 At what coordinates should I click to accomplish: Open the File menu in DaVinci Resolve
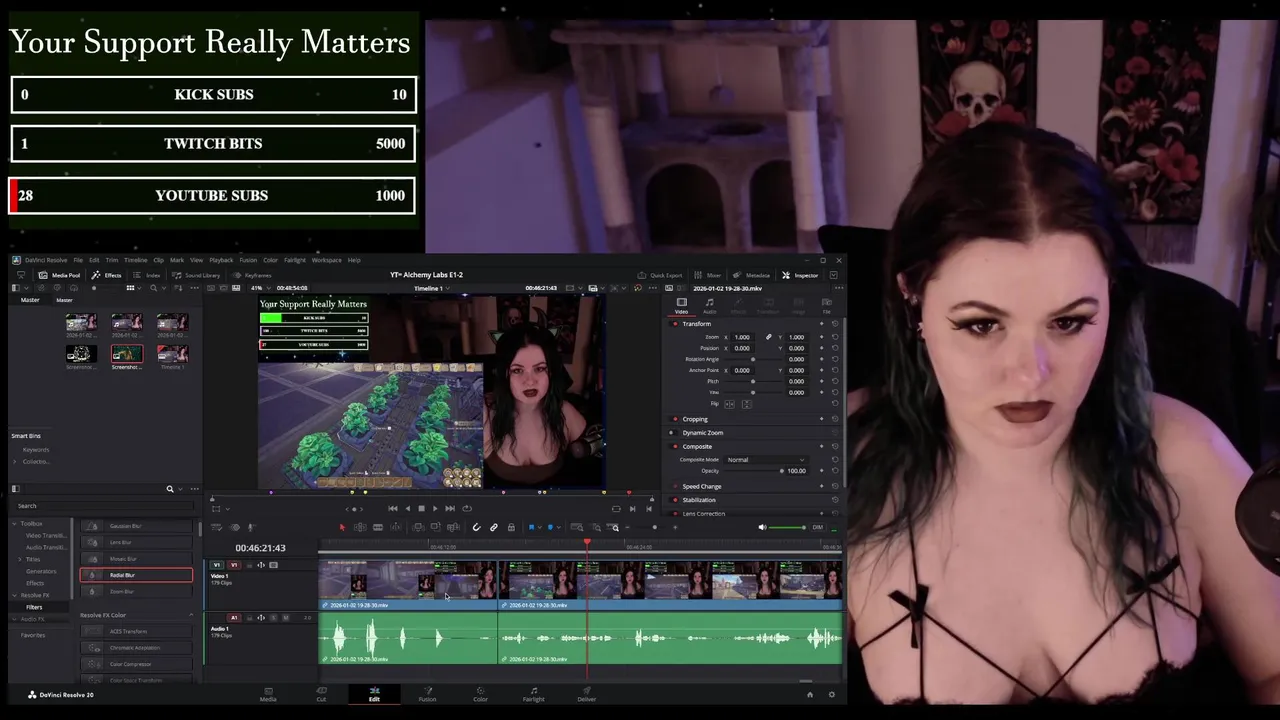pyautogui.click(x=78, y=260)
